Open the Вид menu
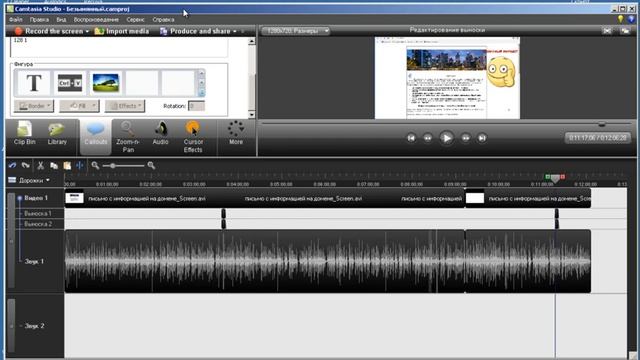 click(61, 20)
